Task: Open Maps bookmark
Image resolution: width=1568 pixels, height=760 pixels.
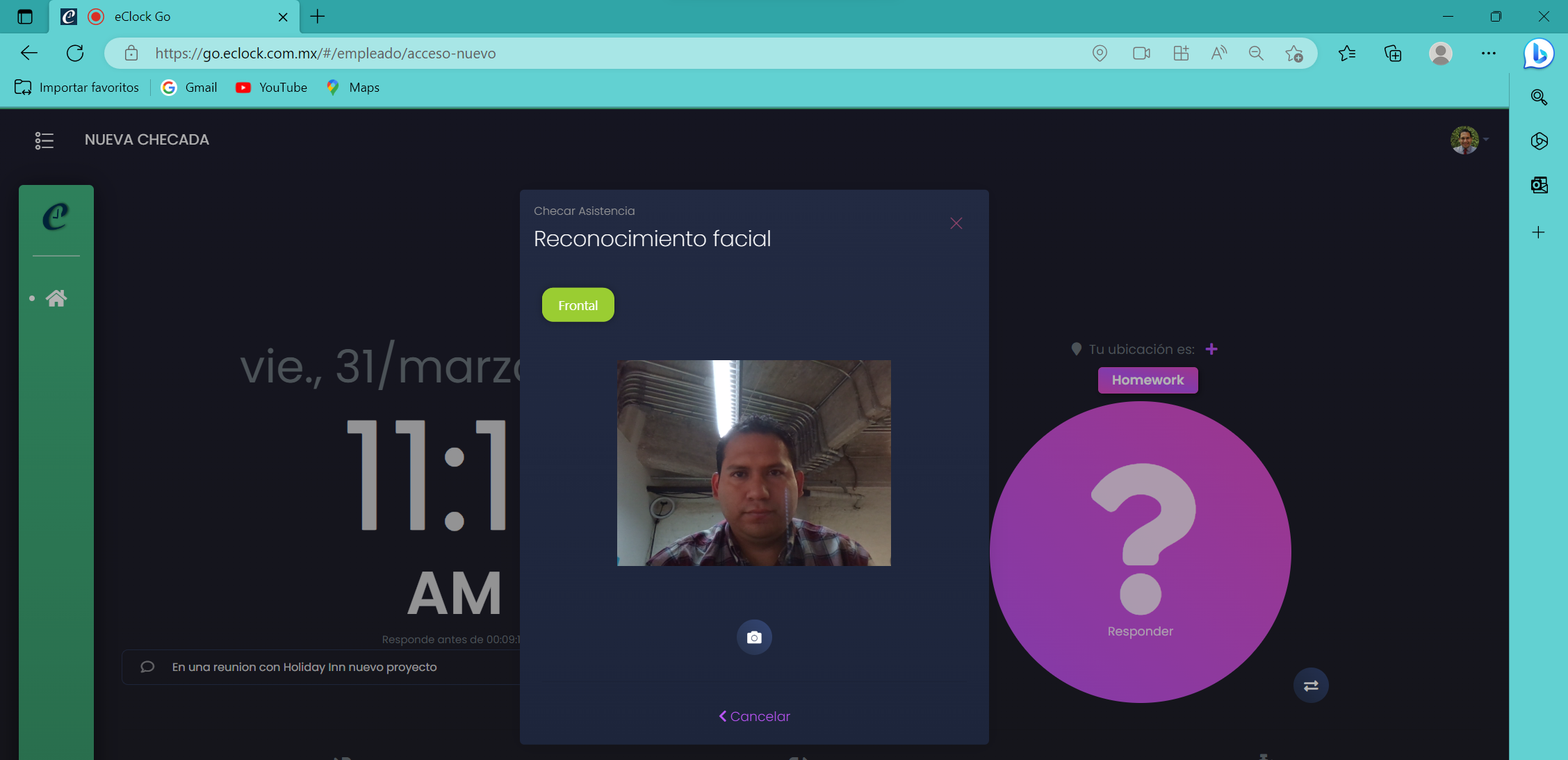Action: pyautogui.click(x=352, y=88)
